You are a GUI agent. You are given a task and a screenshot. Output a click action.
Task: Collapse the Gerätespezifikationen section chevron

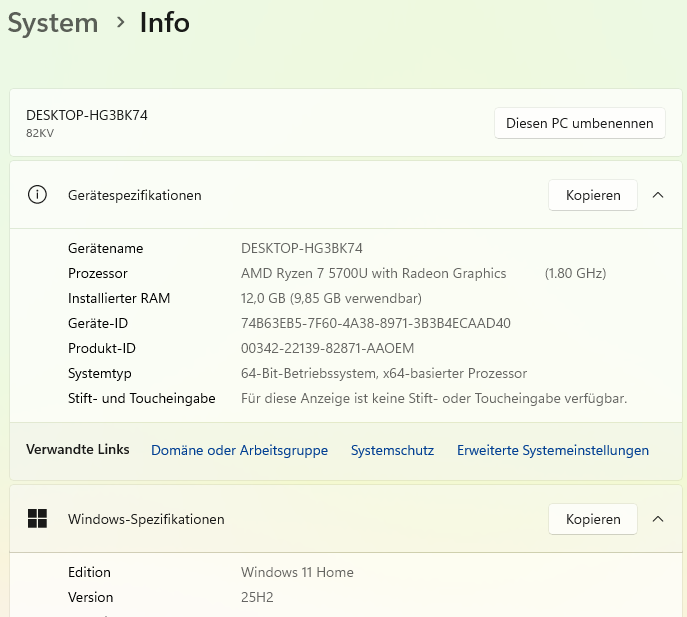pyautogui.click(x=658, y=195)
